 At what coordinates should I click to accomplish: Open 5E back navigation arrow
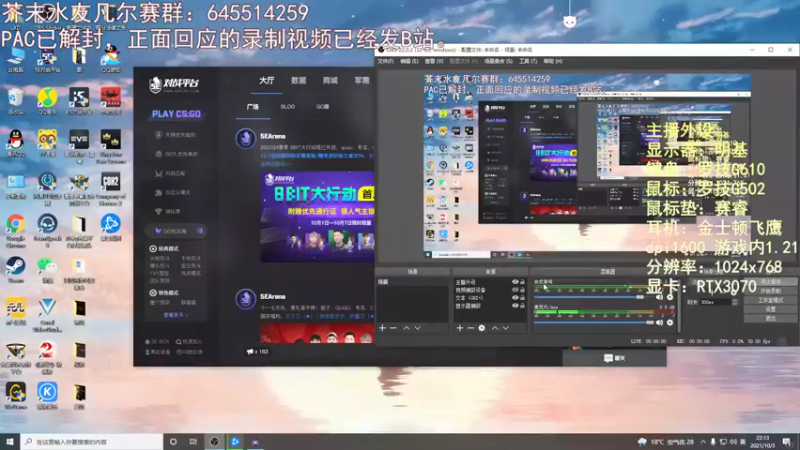228,81
